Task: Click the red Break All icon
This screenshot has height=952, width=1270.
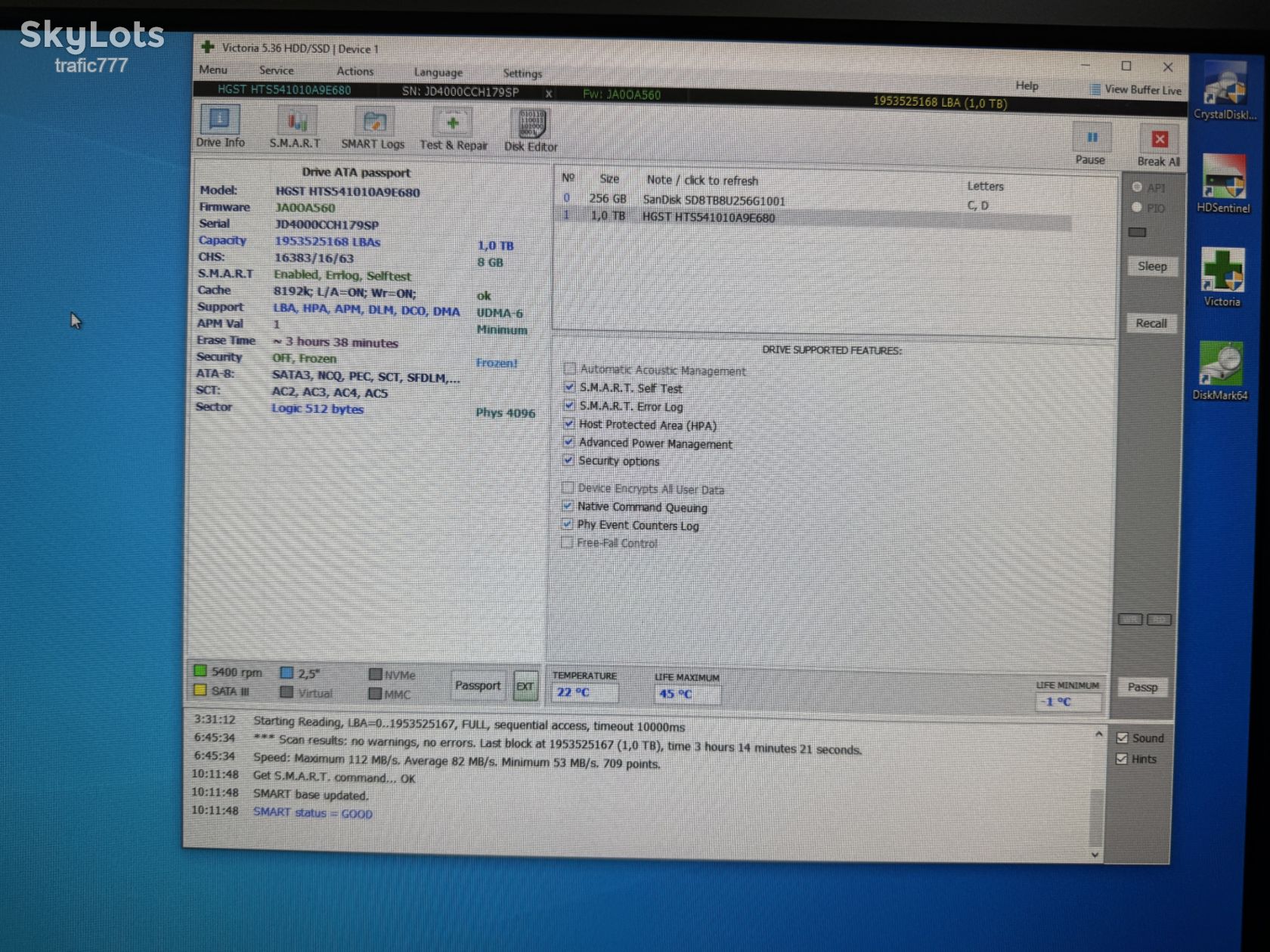Action: point(1160,139)
